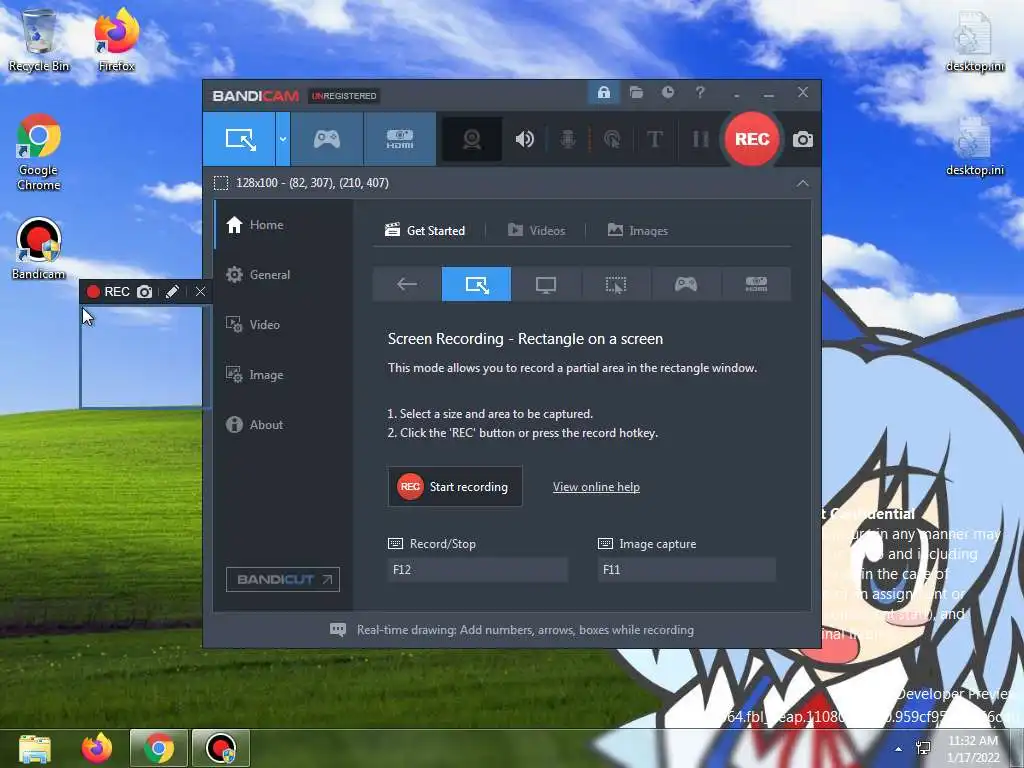Show hidden system tray icons arrow
The width and height of the screenshot is (1024, 768).
tap(899, 749)
